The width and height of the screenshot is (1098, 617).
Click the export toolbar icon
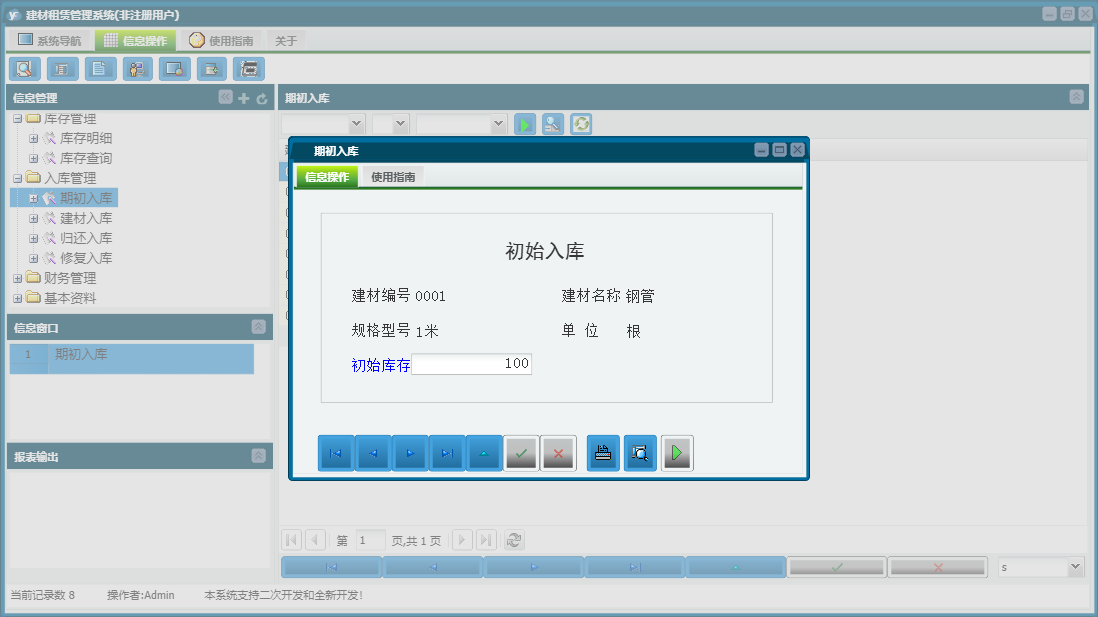pos(211,68)
